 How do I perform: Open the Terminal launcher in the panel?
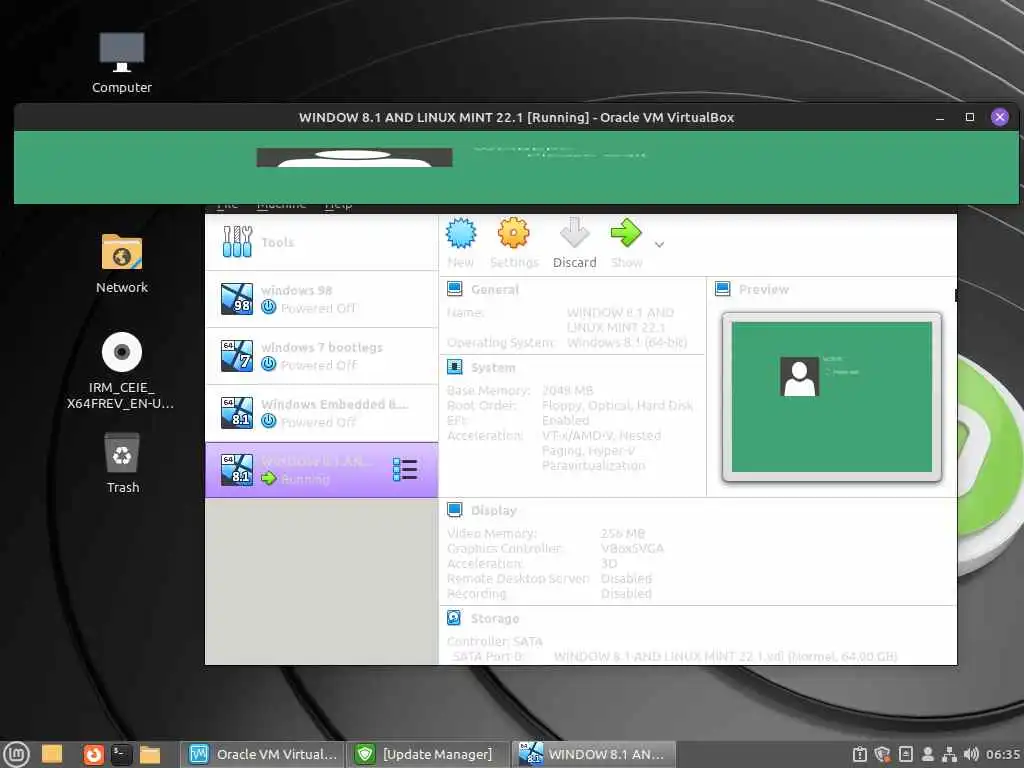pyautogui.click(x=121, y=754)
